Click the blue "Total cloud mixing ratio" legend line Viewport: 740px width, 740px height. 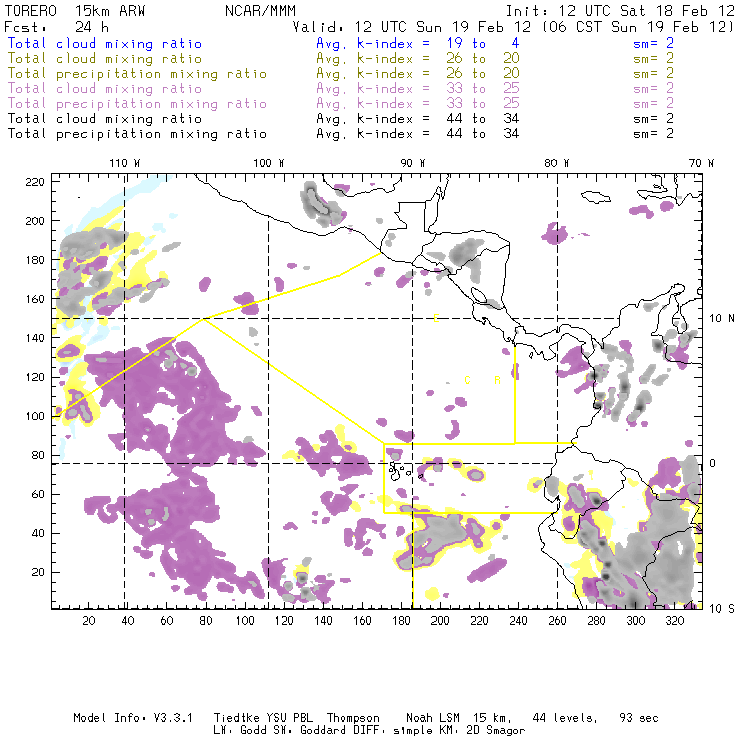point(105,43)
